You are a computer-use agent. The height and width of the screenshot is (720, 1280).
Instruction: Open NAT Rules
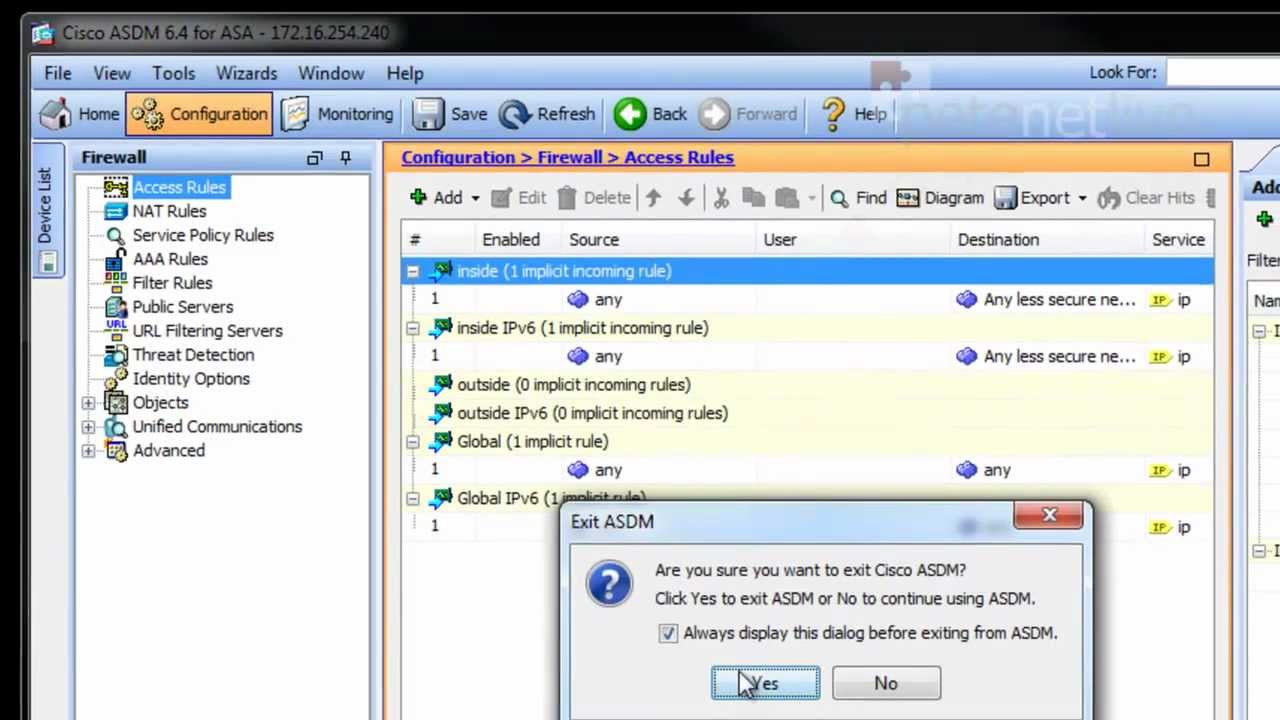pos(169,211)
